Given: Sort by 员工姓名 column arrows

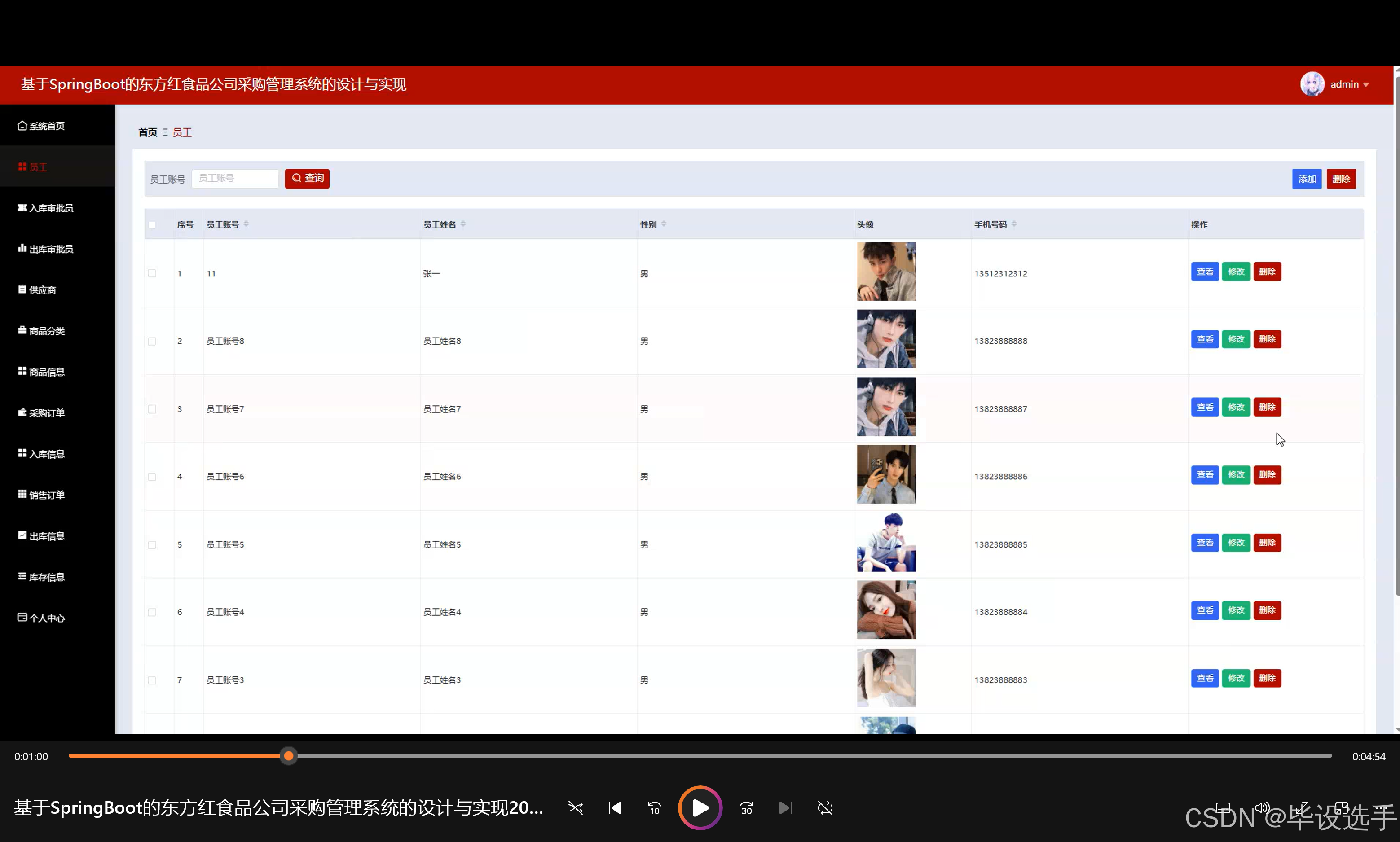Looking at the screenshot, I should [463, 224].
